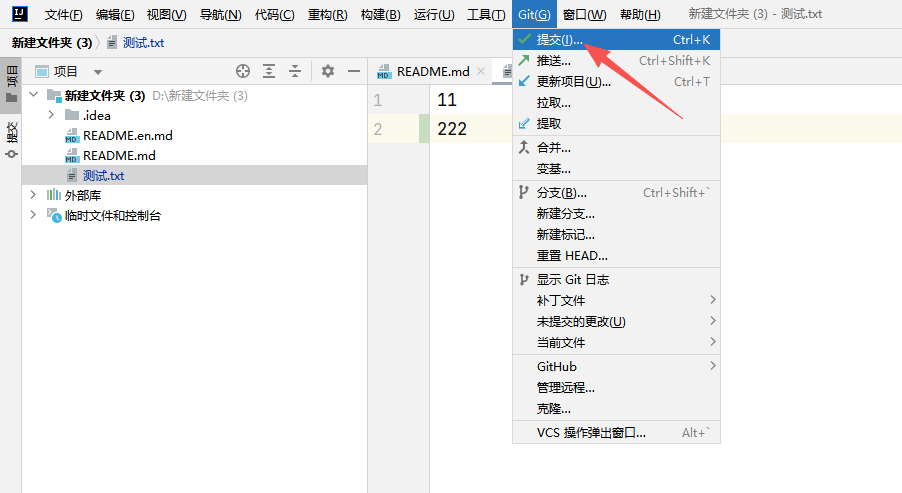Click the external libraries 外部库 icon
902x493 pixels.
click(53, 195)
